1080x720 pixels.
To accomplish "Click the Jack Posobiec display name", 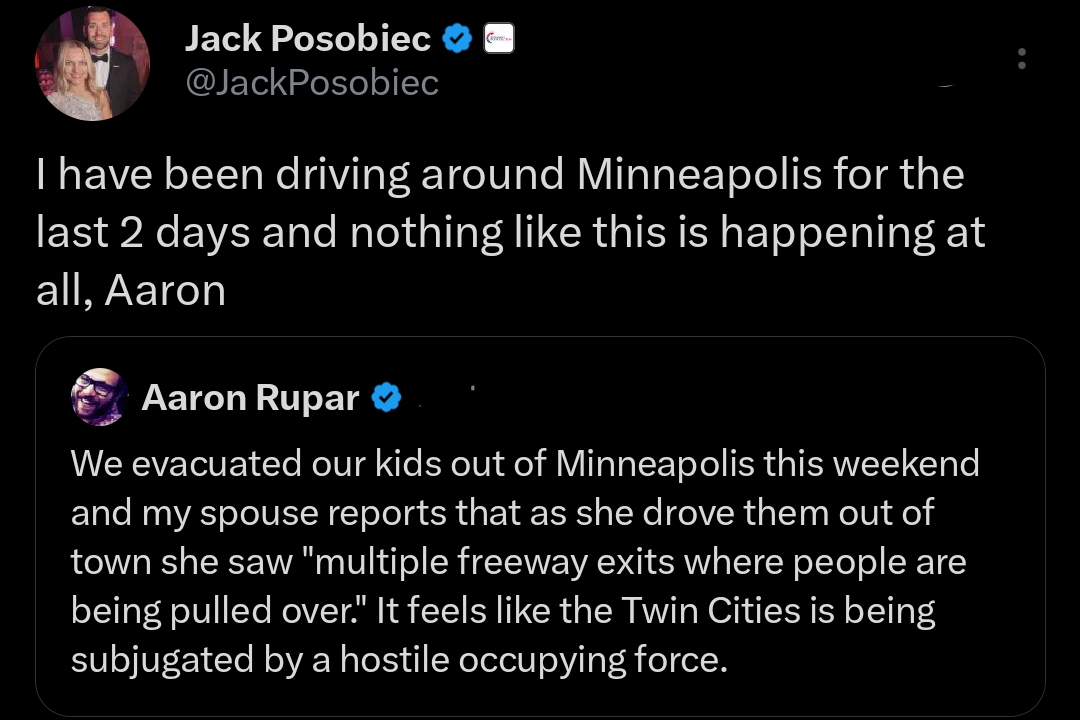I will [x=308, y=39].
